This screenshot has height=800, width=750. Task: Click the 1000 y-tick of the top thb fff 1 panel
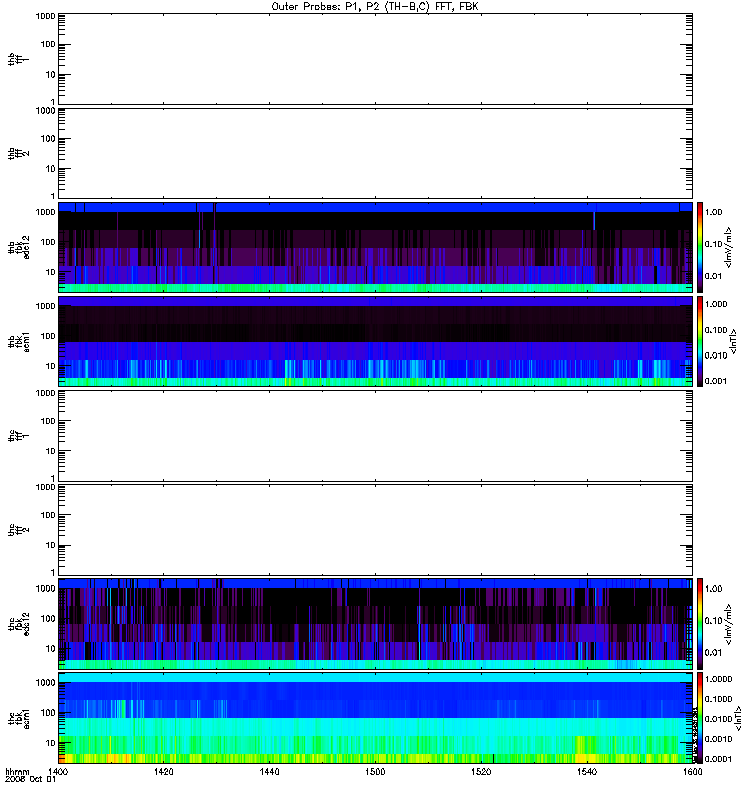[45, 16]
